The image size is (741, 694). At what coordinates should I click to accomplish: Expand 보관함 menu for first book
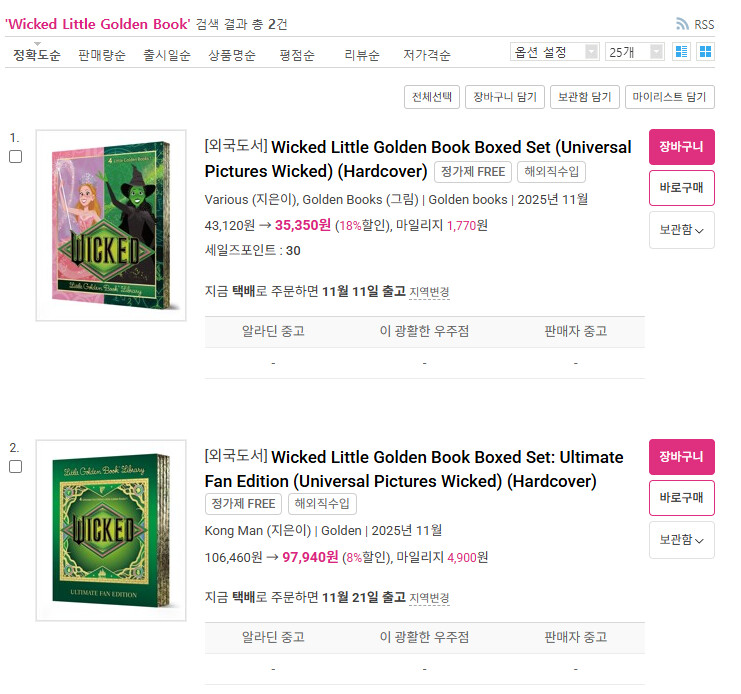(x=681, y=230)
